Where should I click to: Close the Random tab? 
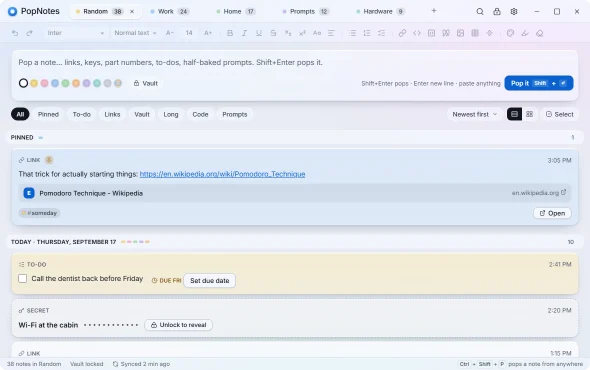132,12
